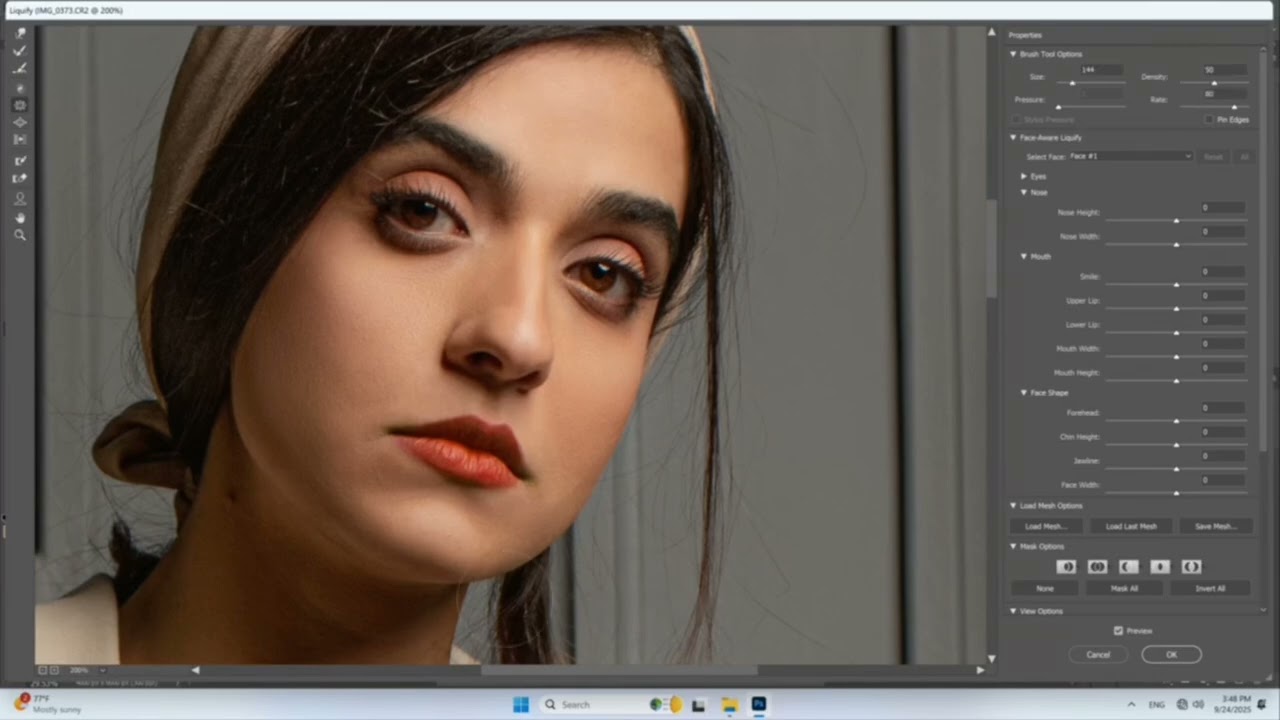Select the Face tool
The image size is (1280, 720).
pos(20,199)
